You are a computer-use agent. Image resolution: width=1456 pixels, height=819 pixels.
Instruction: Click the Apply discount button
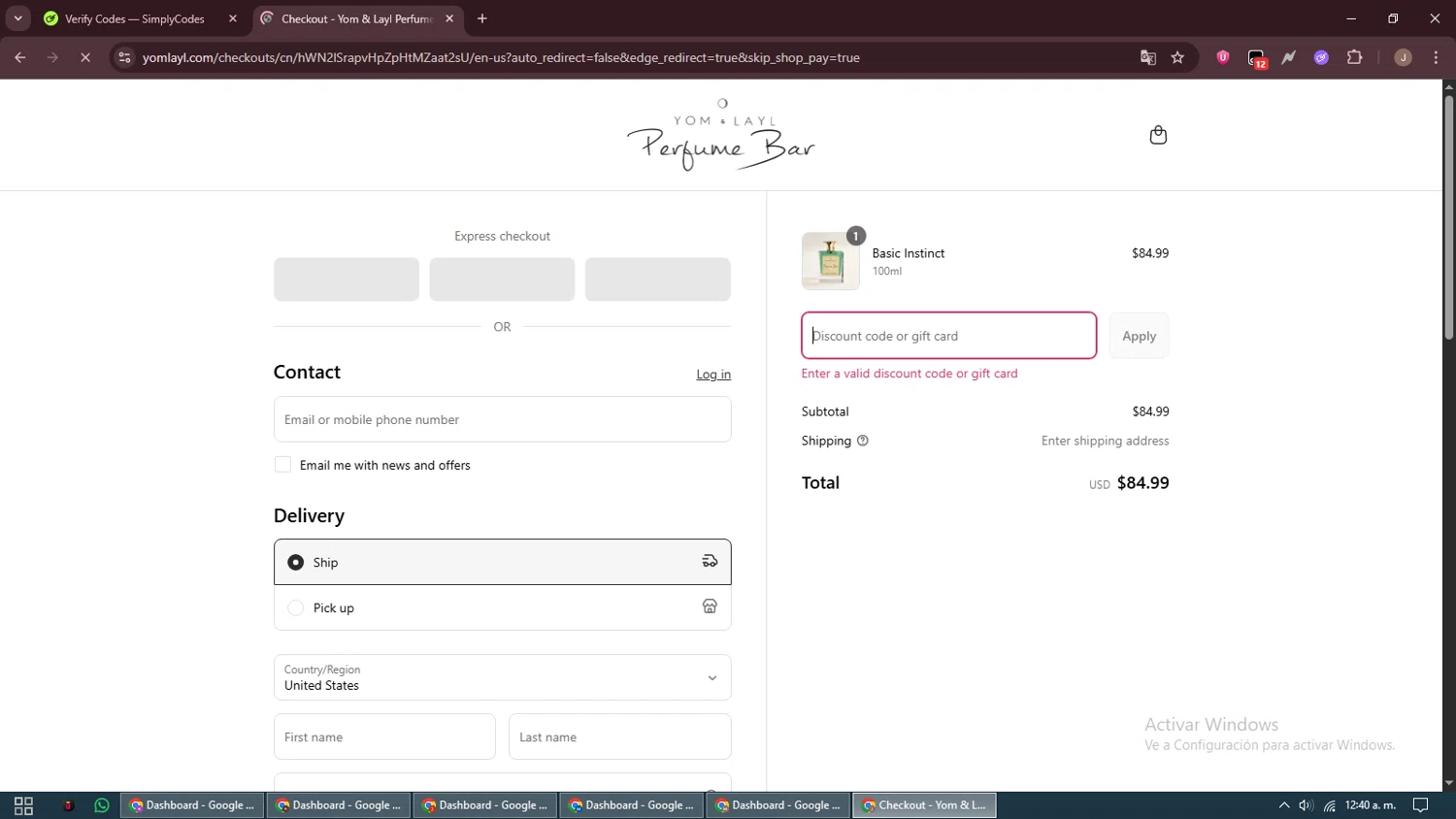click(x=1139, y=336)
